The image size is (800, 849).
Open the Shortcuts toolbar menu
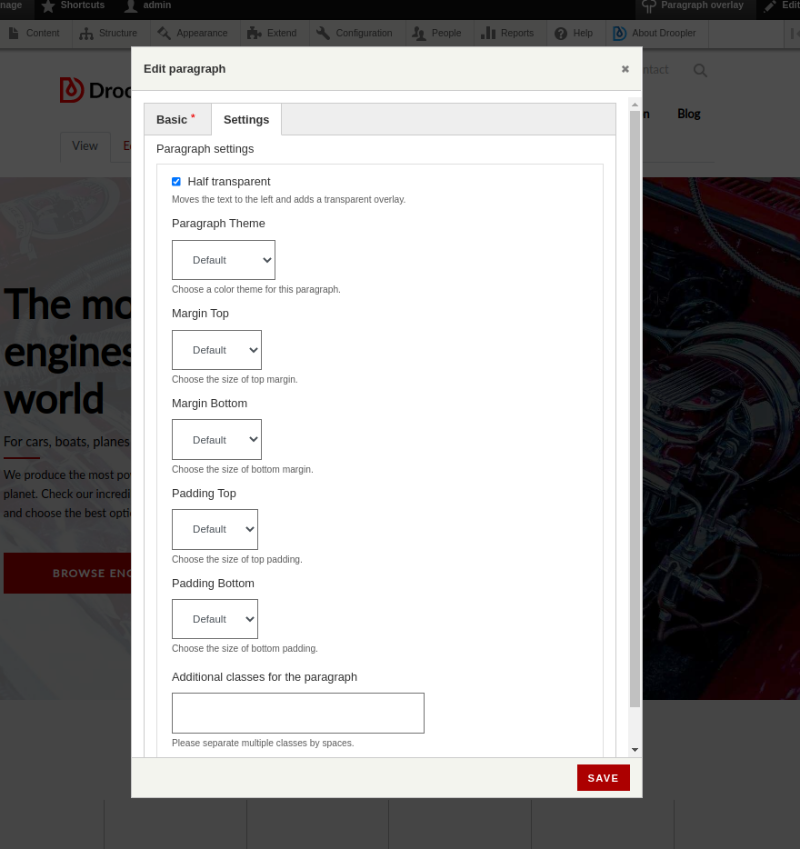72,6
